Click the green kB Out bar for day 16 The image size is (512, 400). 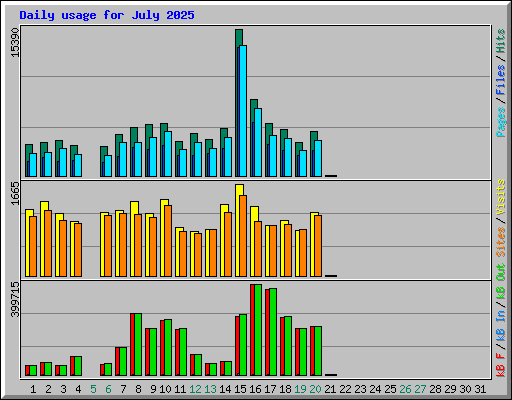[x=258, y=330]
